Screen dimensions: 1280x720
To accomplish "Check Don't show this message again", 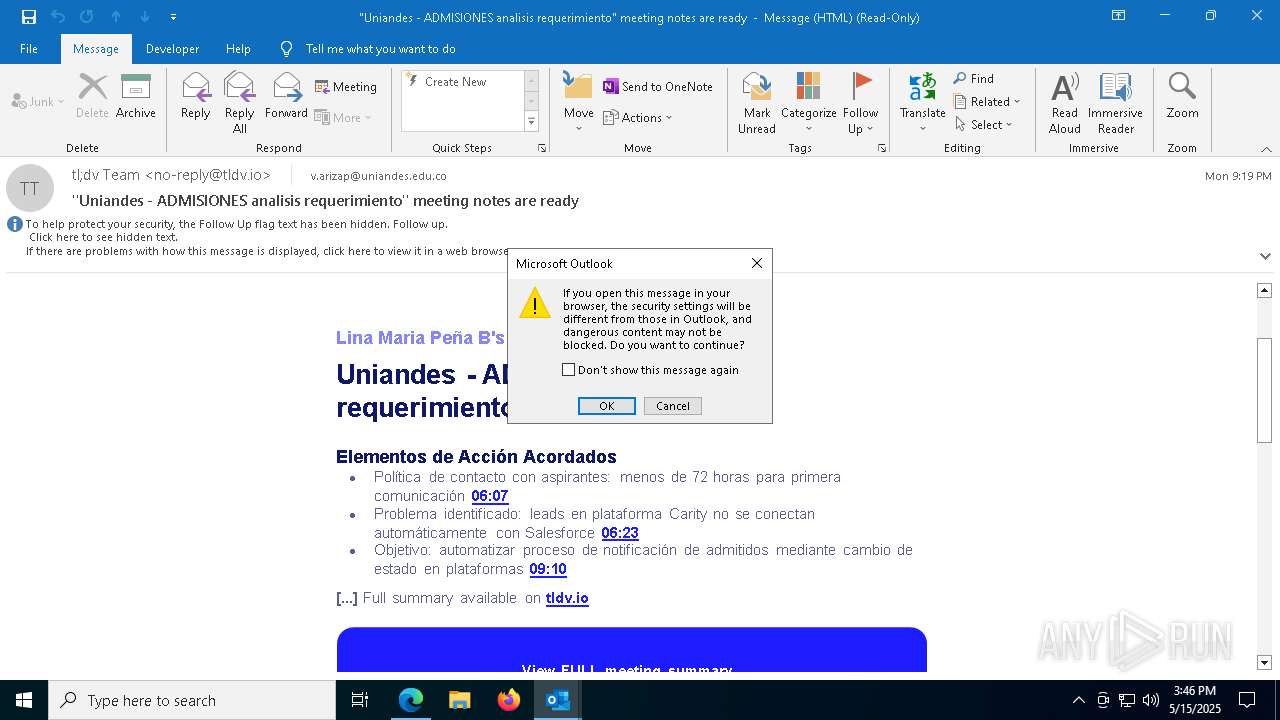I will click(569, 370).
